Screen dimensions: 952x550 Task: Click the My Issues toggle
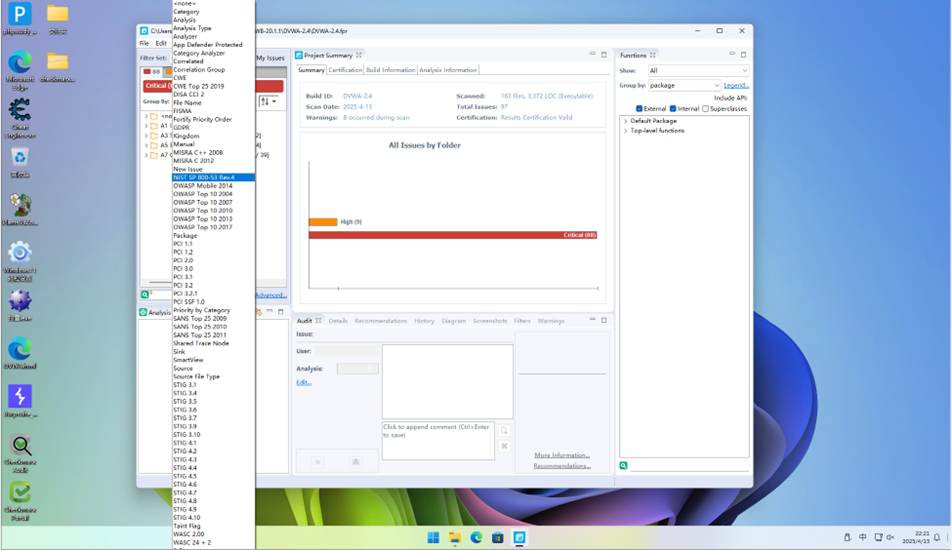coord(270,58)
